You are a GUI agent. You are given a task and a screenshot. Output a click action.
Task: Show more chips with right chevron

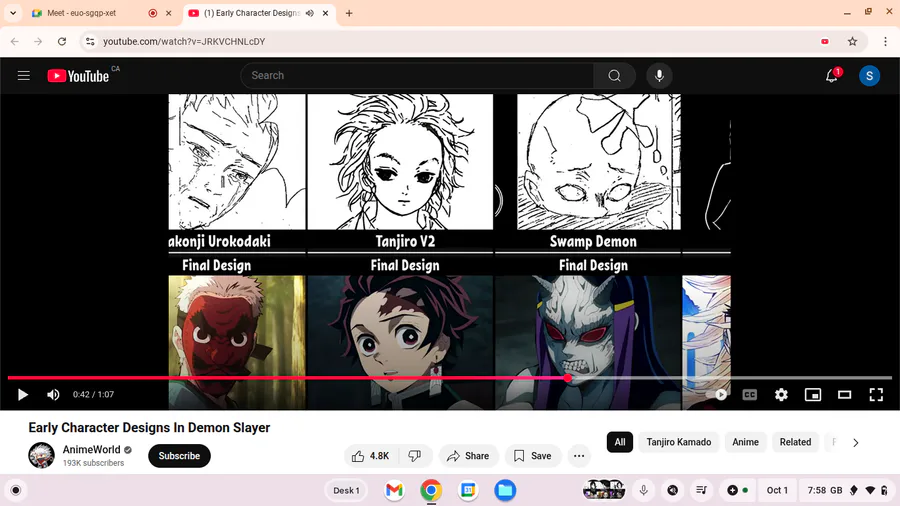855,442
